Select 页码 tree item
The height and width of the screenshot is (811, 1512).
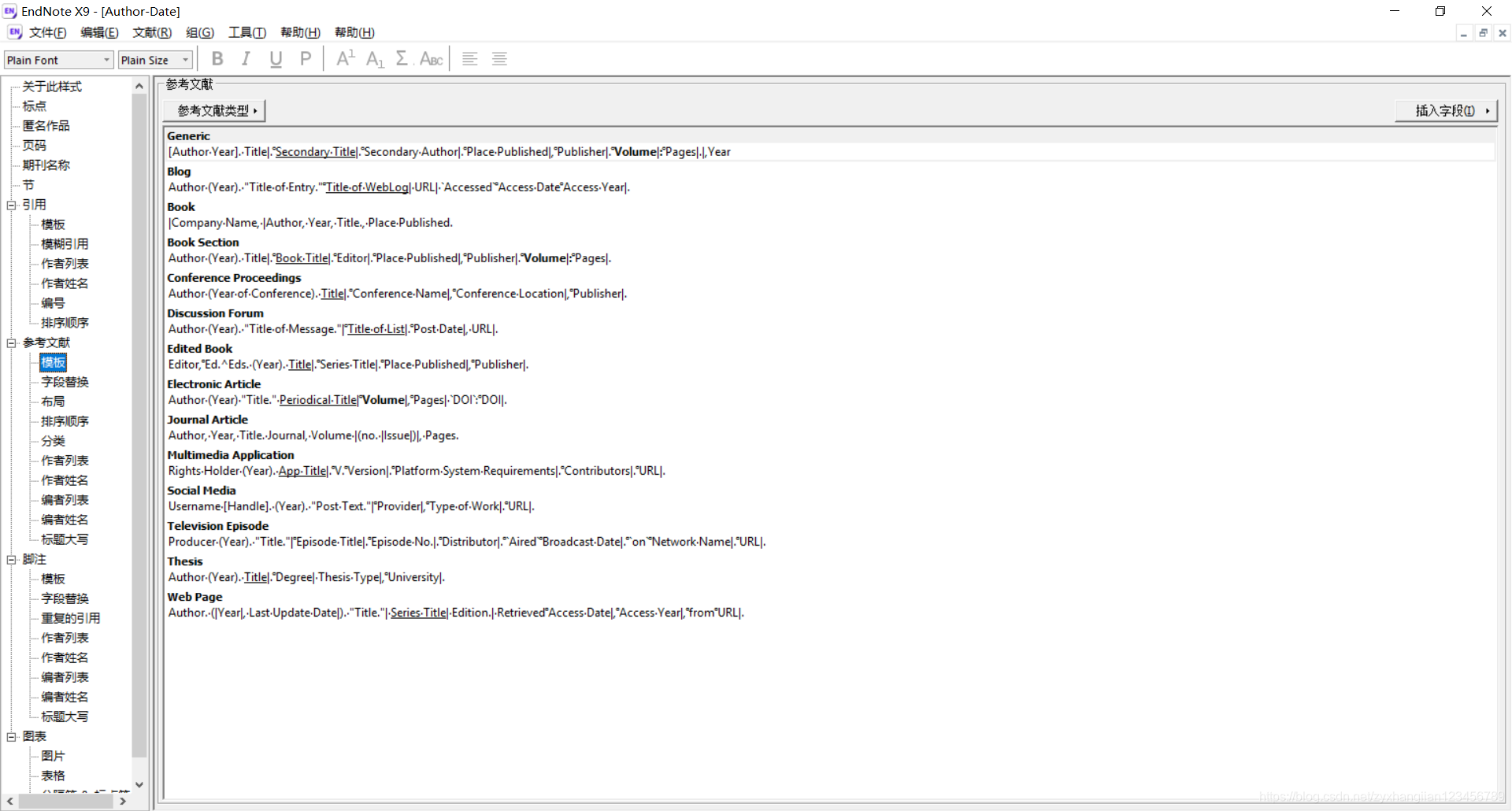pos(34,146)
